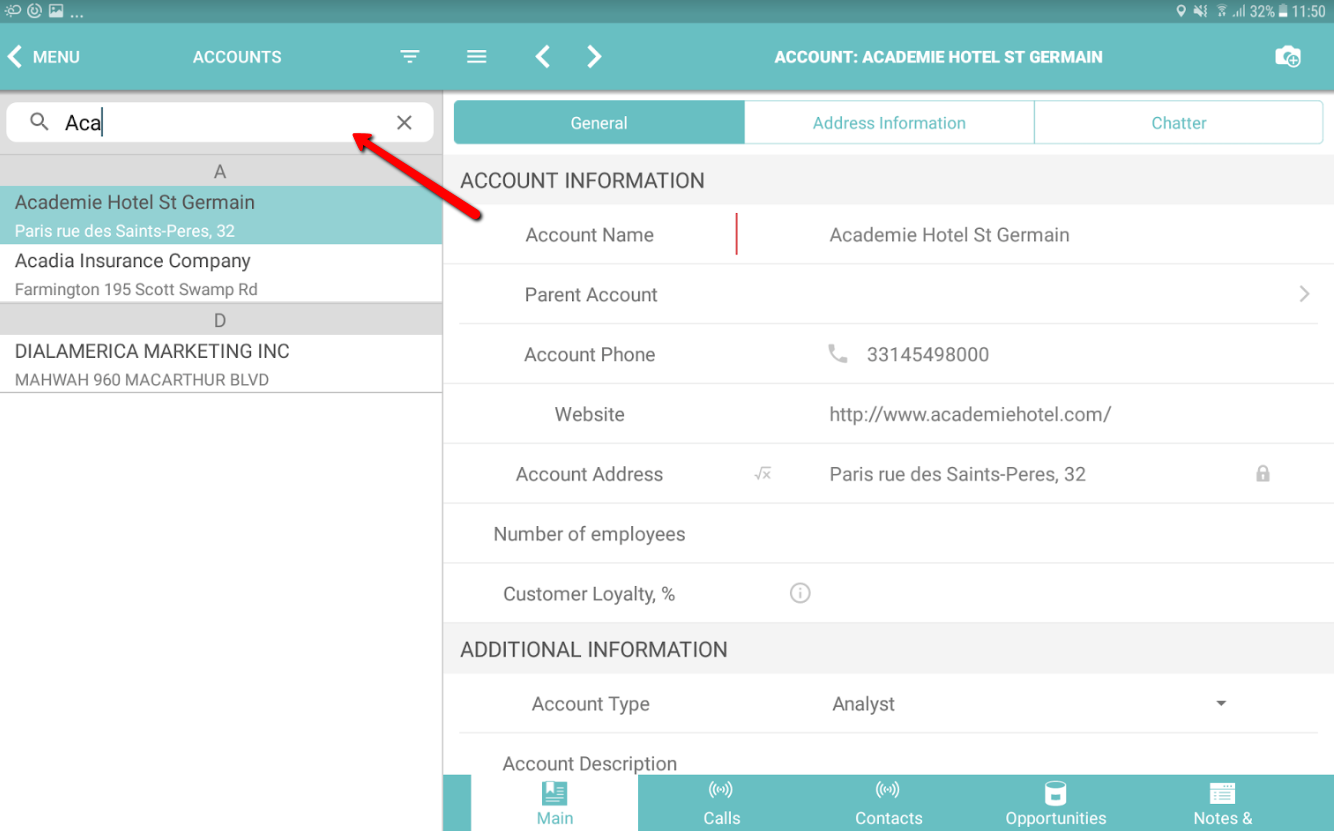The width and height of the screenshot is (1334, 831).
Task: Go to previous account using left arrow
Action: (543, 57)
